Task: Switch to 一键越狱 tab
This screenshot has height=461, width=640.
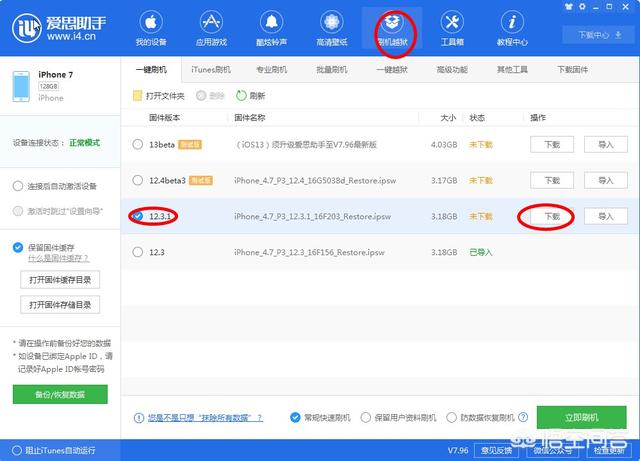Action: click(x=392, y=70)
